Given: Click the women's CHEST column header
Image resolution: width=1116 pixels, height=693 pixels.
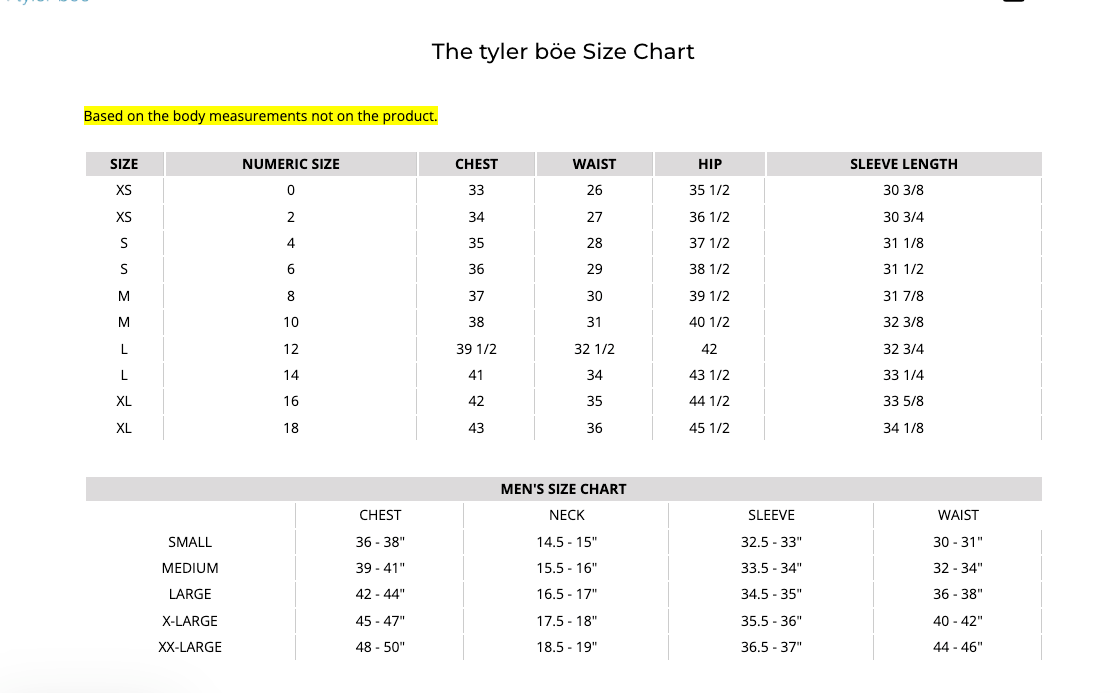Looking at the screenshot, I should [x=476, y=164].
